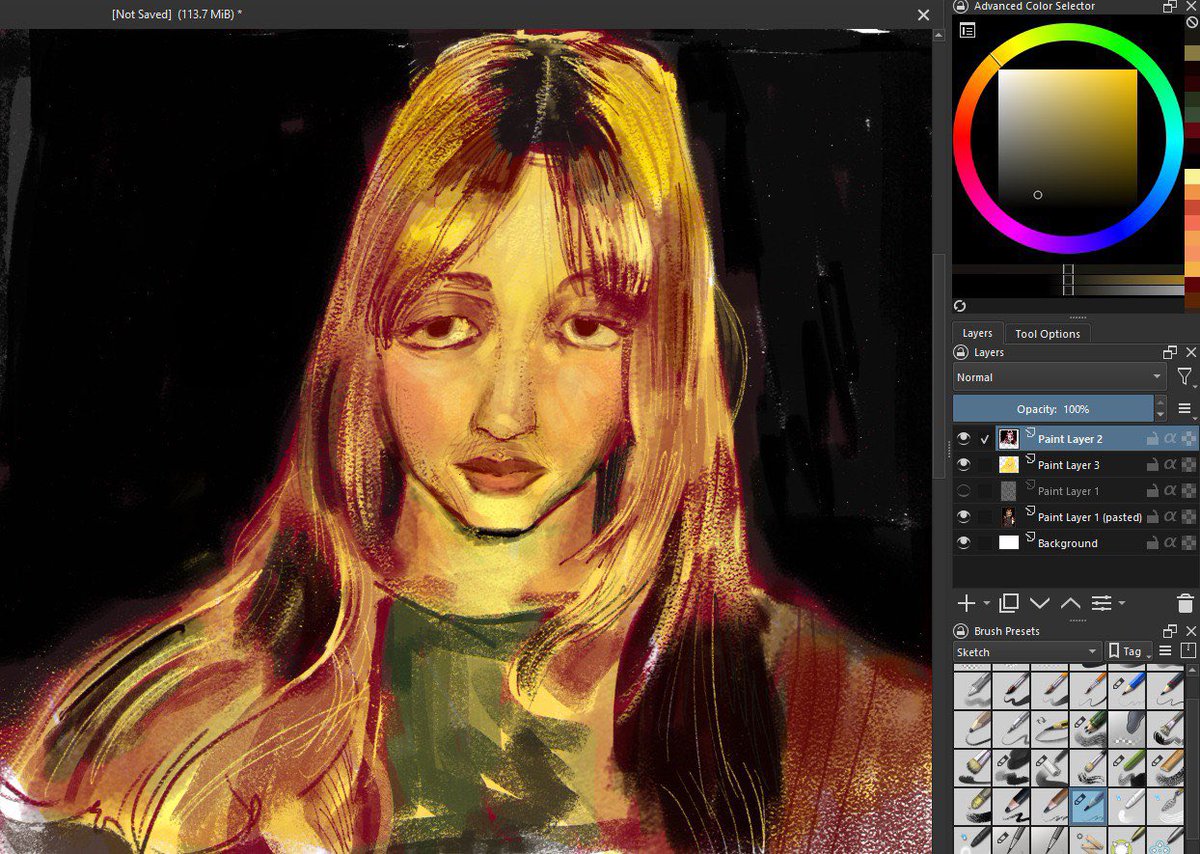Float the Layers docker

[1170, 352]
